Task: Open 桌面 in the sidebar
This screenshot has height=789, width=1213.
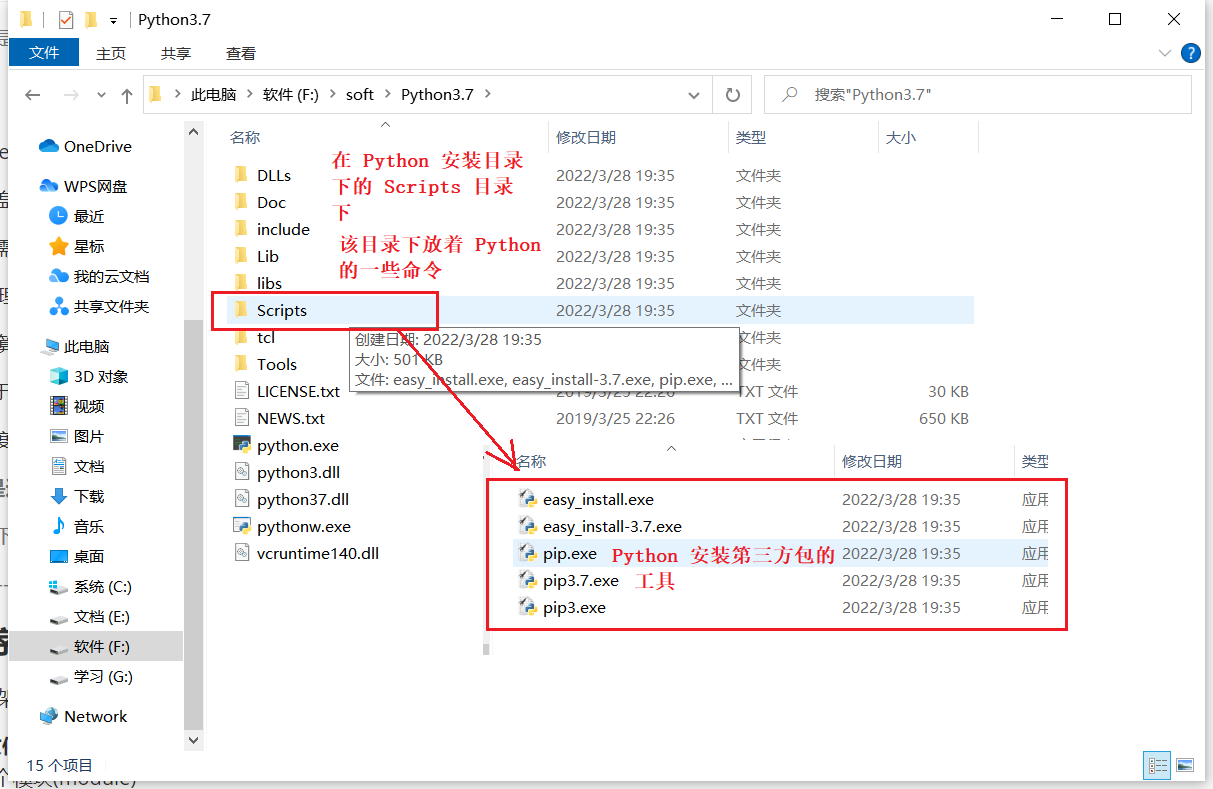Action: coord(88,556)
